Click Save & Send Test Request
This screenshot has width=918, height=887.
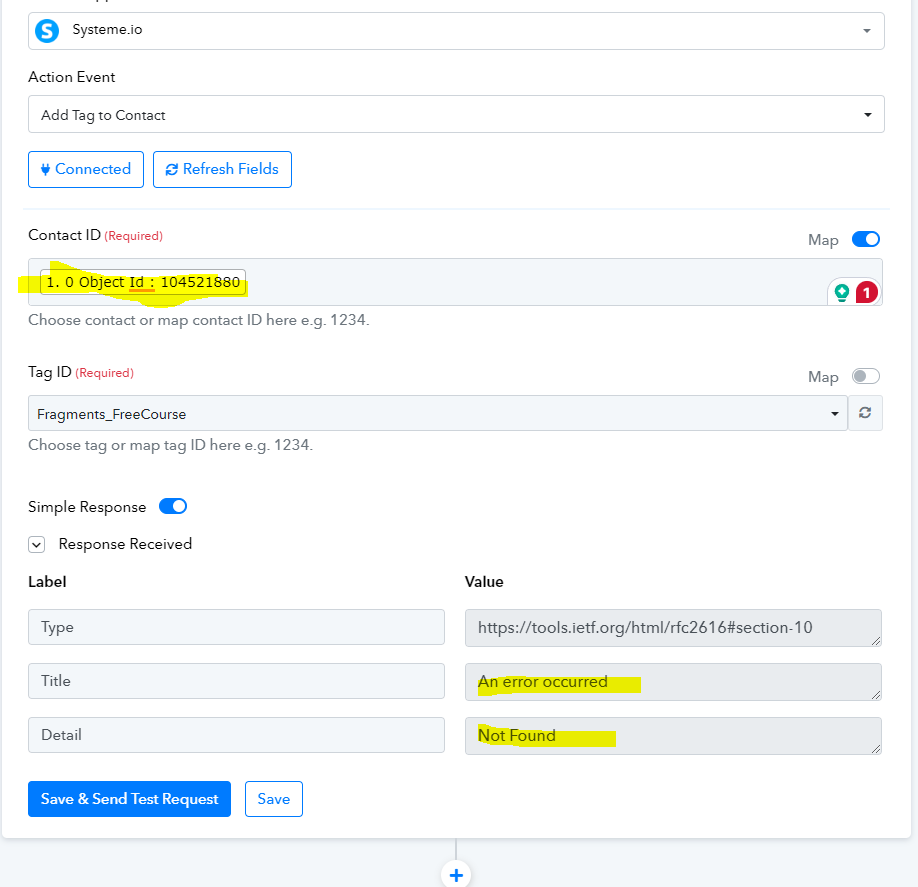click(129, 799)
